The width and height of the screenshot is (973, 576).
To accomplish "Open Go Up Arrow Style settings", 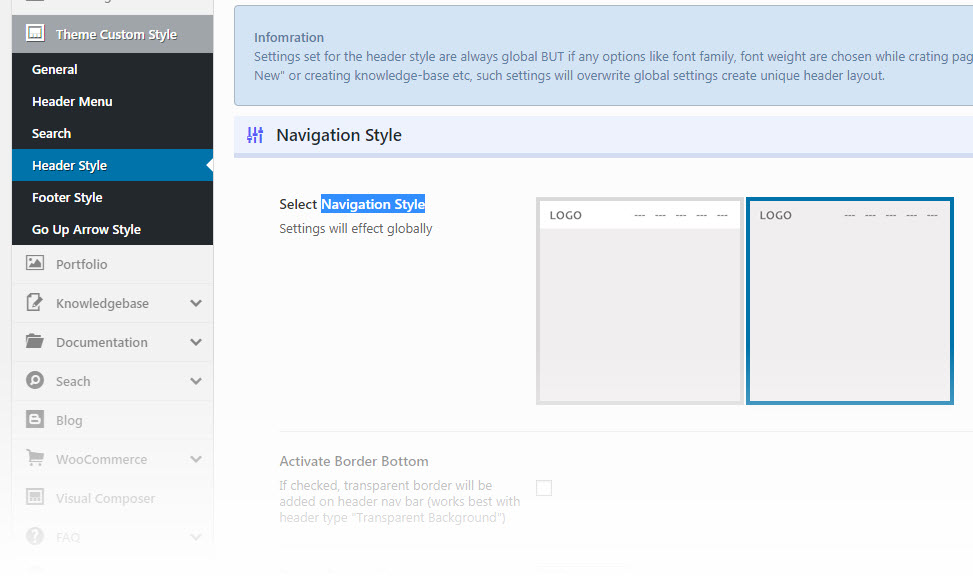I will click(86, 229).
